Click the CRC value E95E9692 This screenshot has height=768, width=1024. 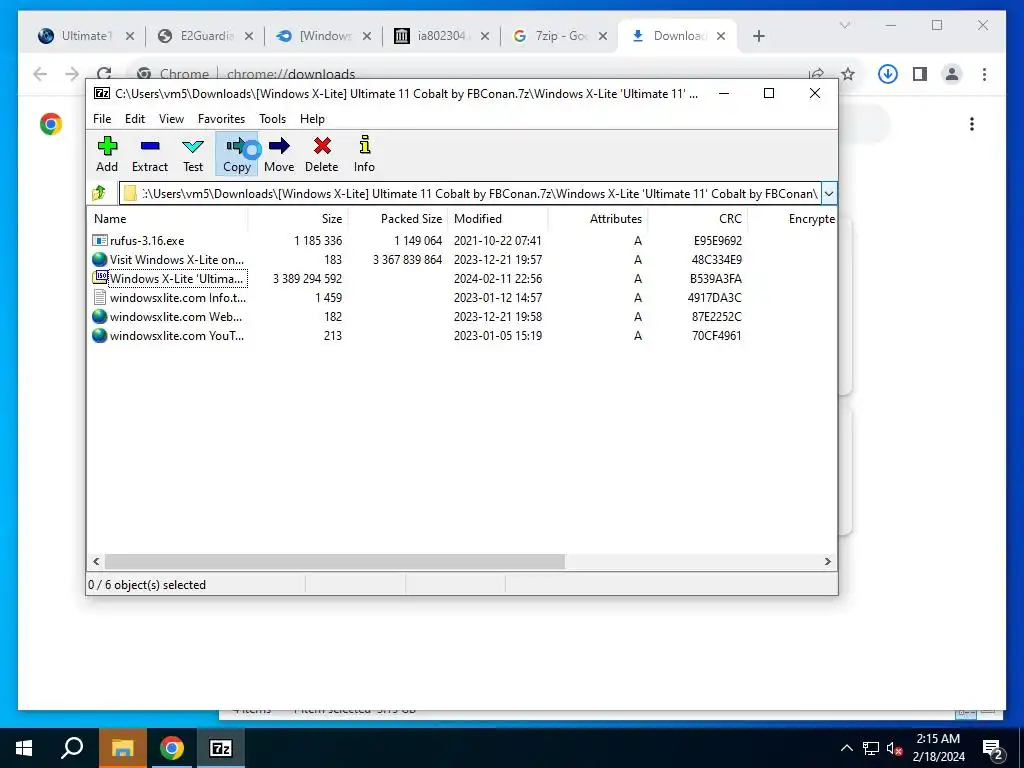(x=717, y=241)
